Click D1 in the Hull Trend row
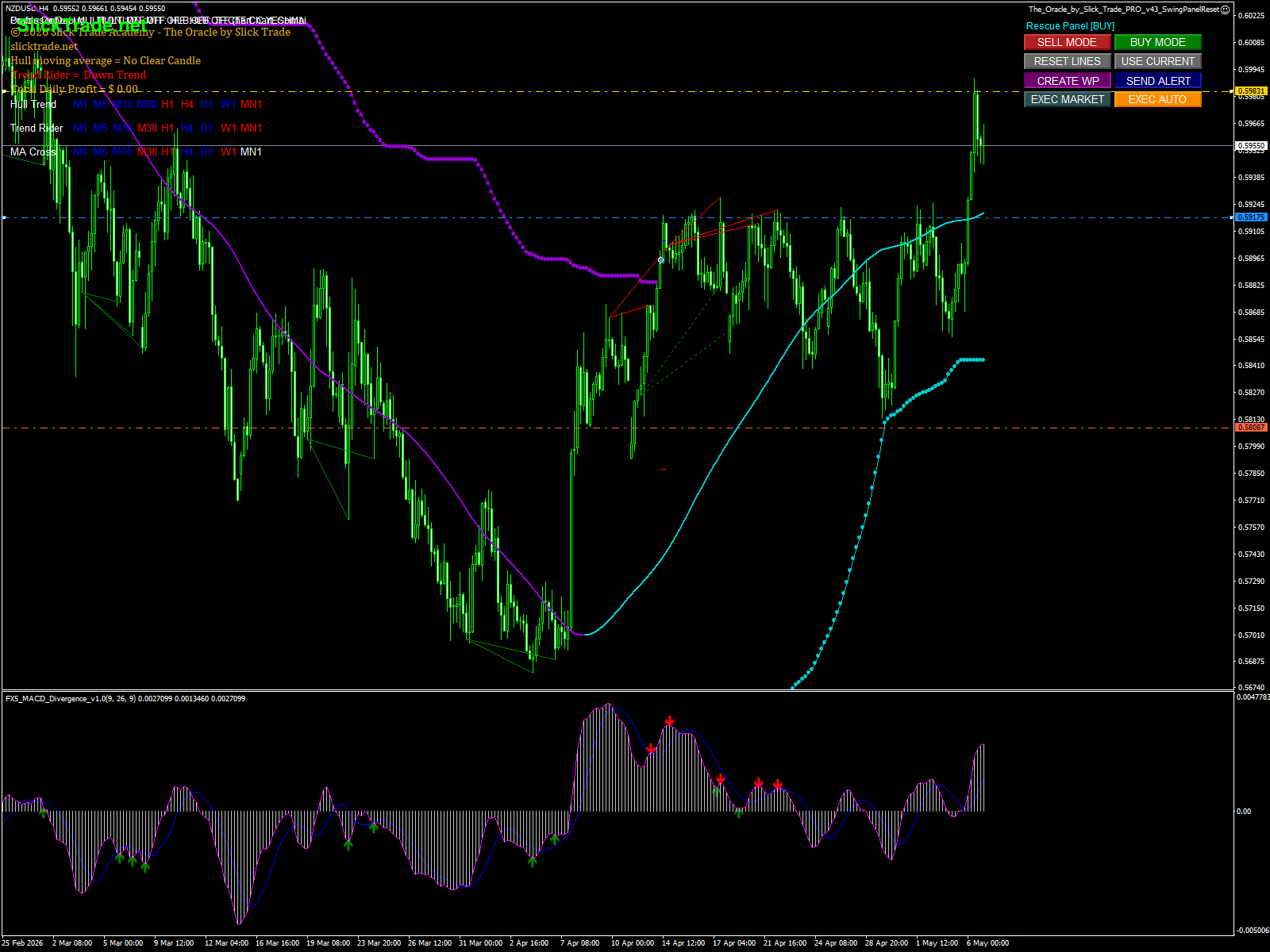Image resolution: width=1270 pixels, height=952 pixels. (x=207, y=104)
